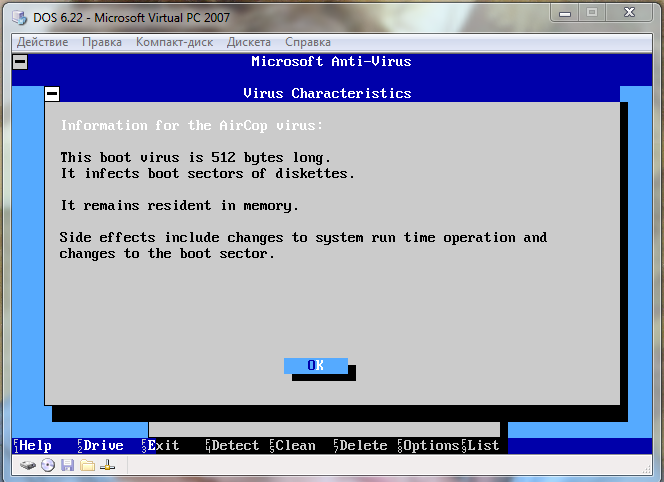Click the 'This boot virus is 512 bytes long.' line
The image size is (664, 482).
[195, 158]
